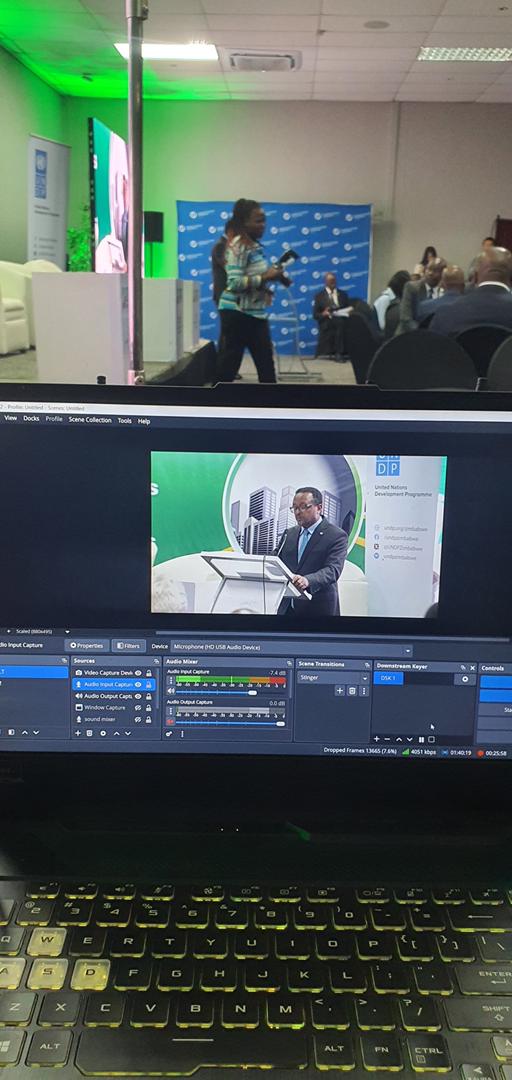Open the Audio Output Capture mixer options menu
Screen dimensions: 512x1080
coord(170,711)
